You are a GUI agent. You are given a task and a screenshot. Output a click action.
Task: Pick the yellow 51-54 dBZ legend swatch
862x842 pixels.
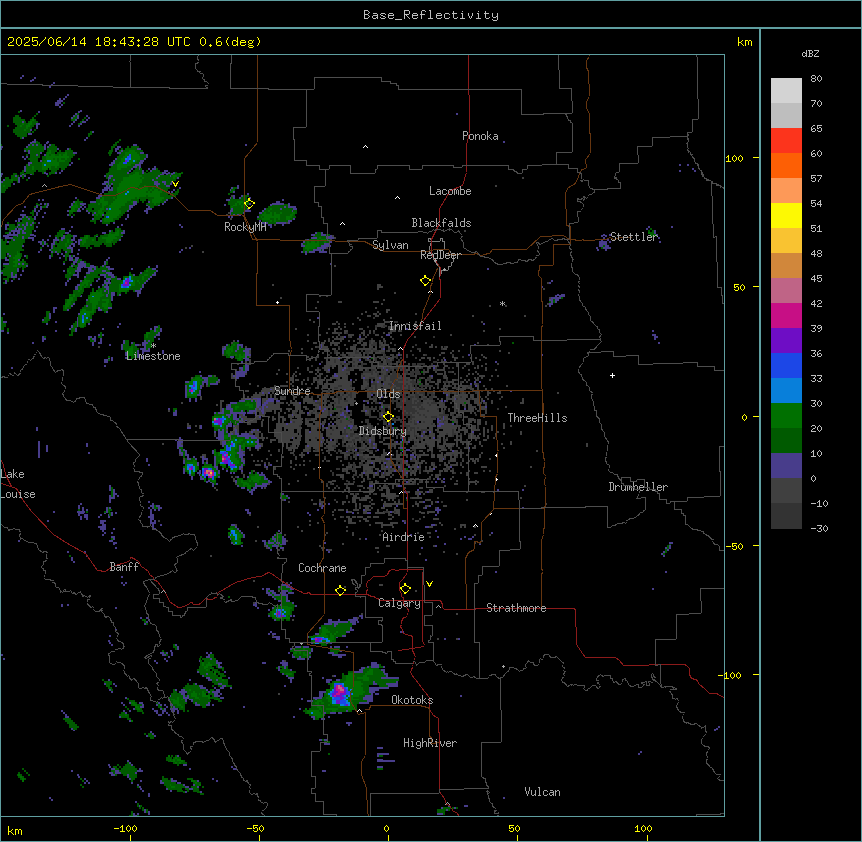[x=786, y=215]
